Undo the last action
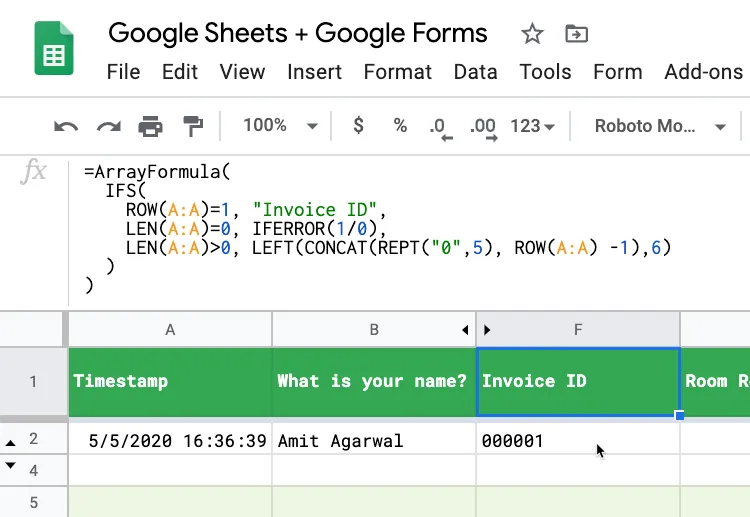 point(66,127)
